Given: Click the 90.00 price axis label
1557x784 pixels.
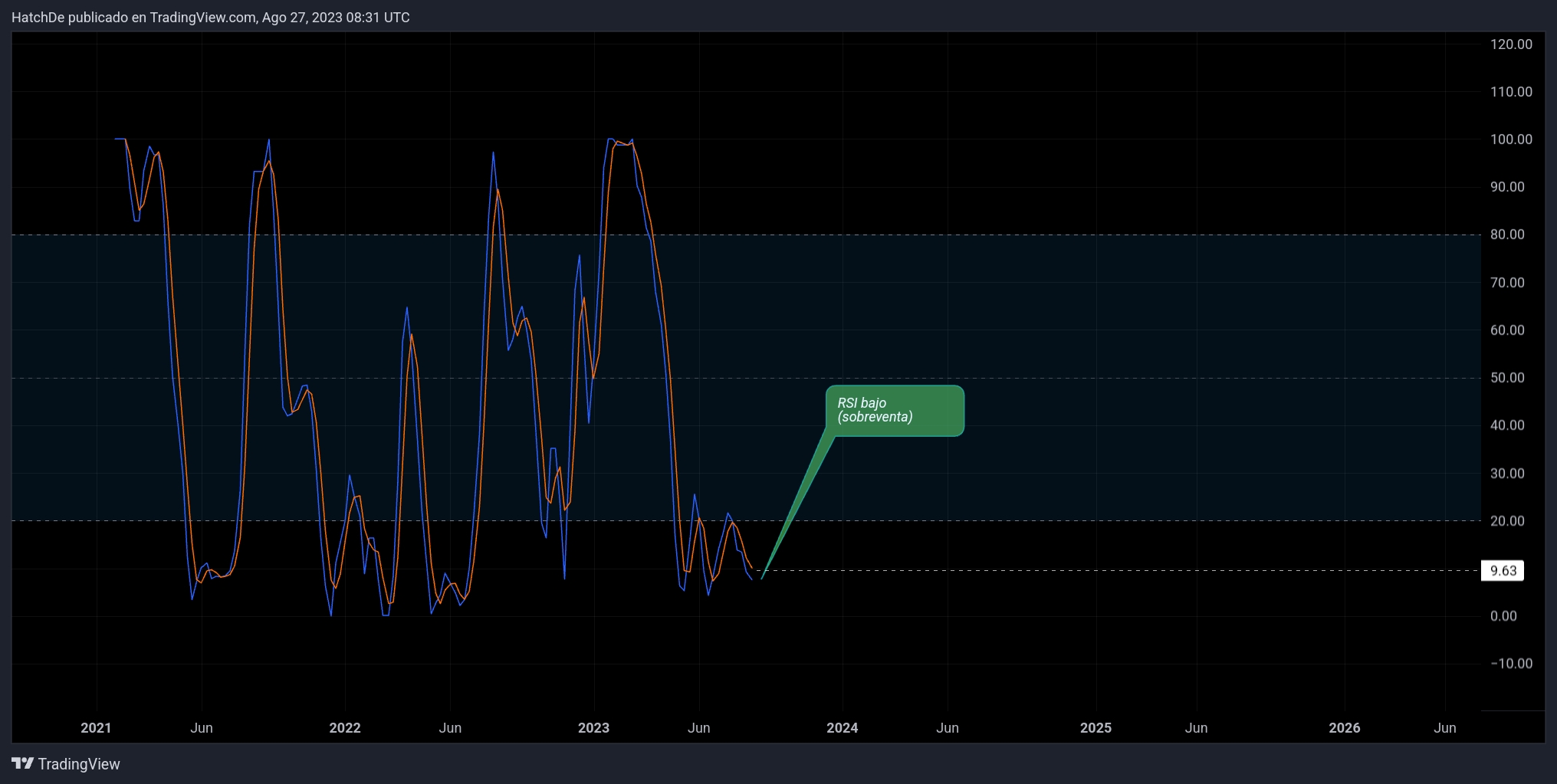Looking at the screenshot, I should (1507, 187).
